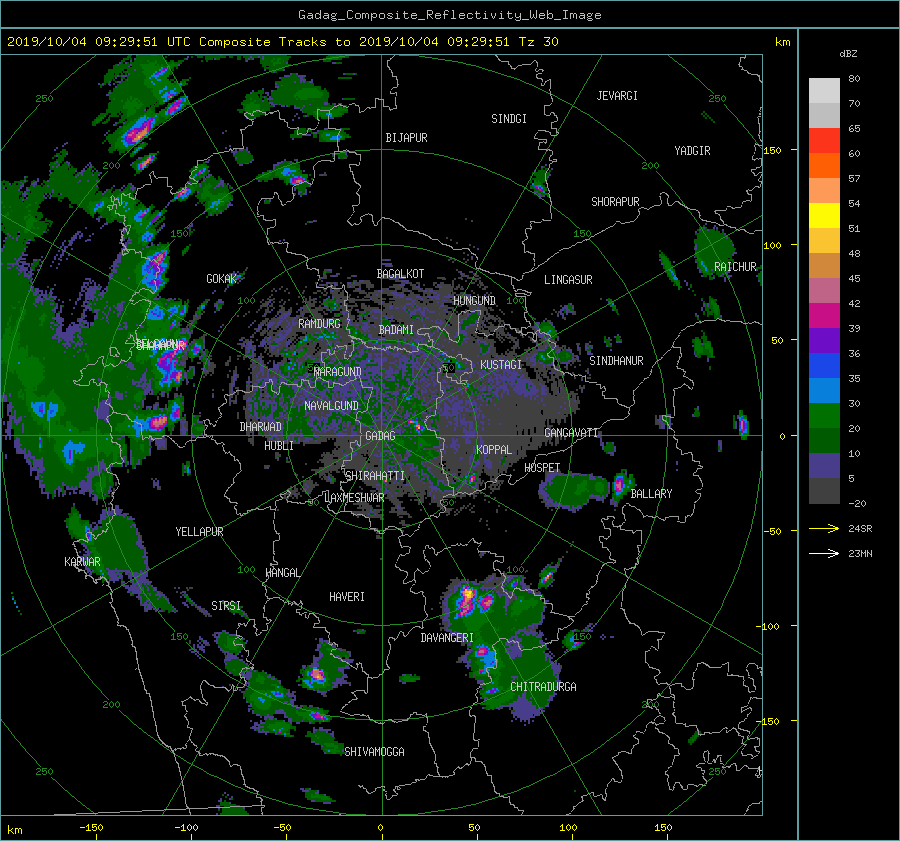900x841 pixels.
Task: Click the YELLAPUR city label
Action: 199,532
